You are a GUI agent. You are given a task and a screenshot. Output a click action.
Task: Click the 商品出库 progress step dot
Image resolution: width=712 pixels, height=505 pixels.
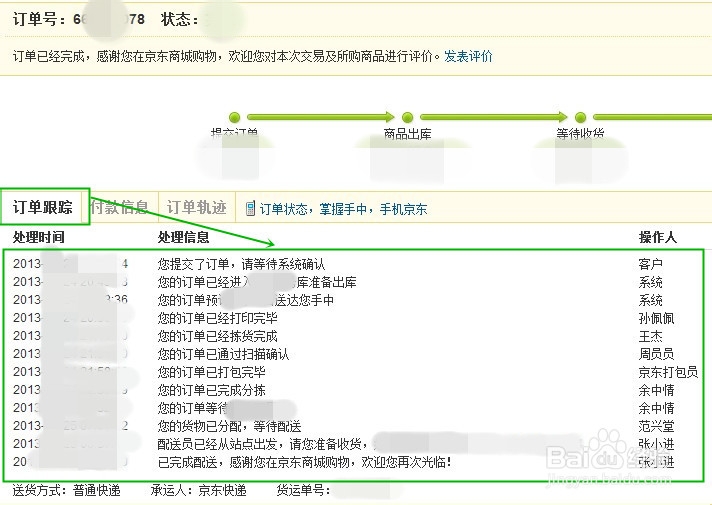coord(407,118)
